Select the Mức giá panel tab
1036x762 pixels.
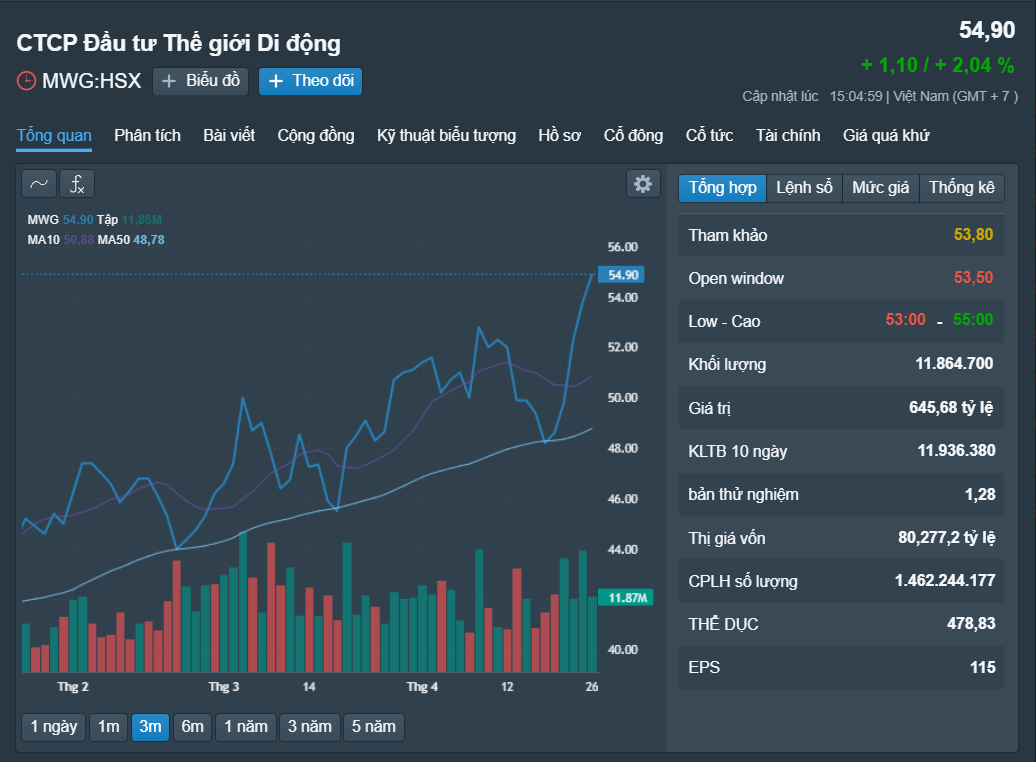tap(880, 188)
